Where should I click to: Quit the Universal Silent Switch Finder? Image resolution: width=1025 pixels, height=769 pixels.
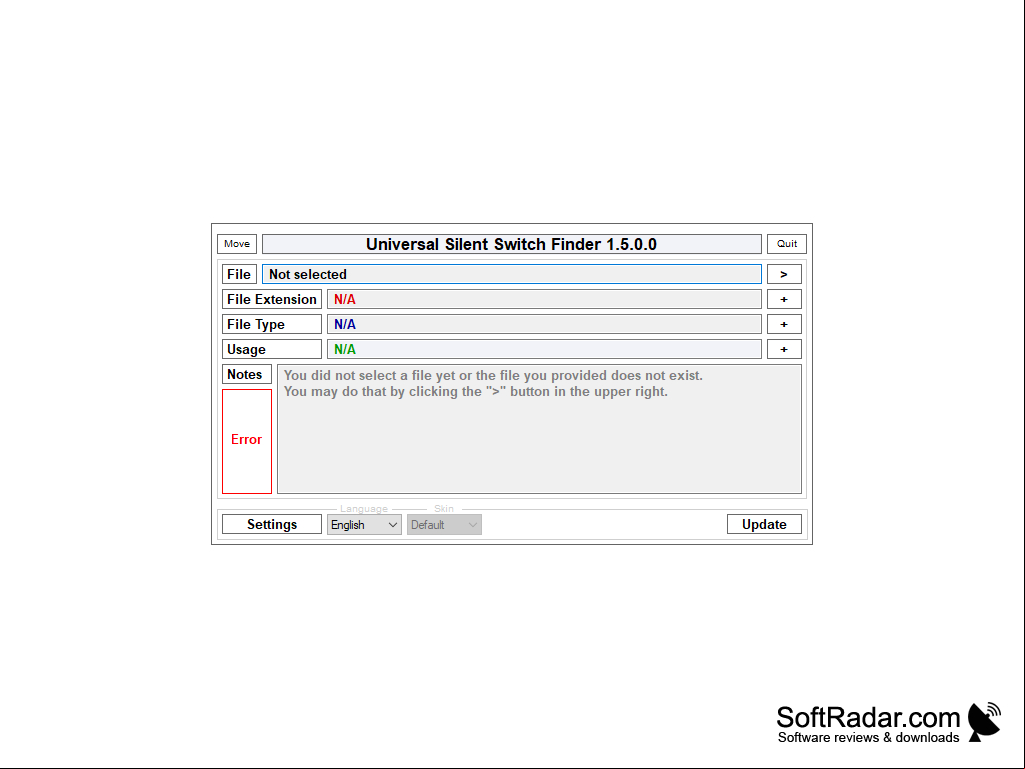[786, 244]
